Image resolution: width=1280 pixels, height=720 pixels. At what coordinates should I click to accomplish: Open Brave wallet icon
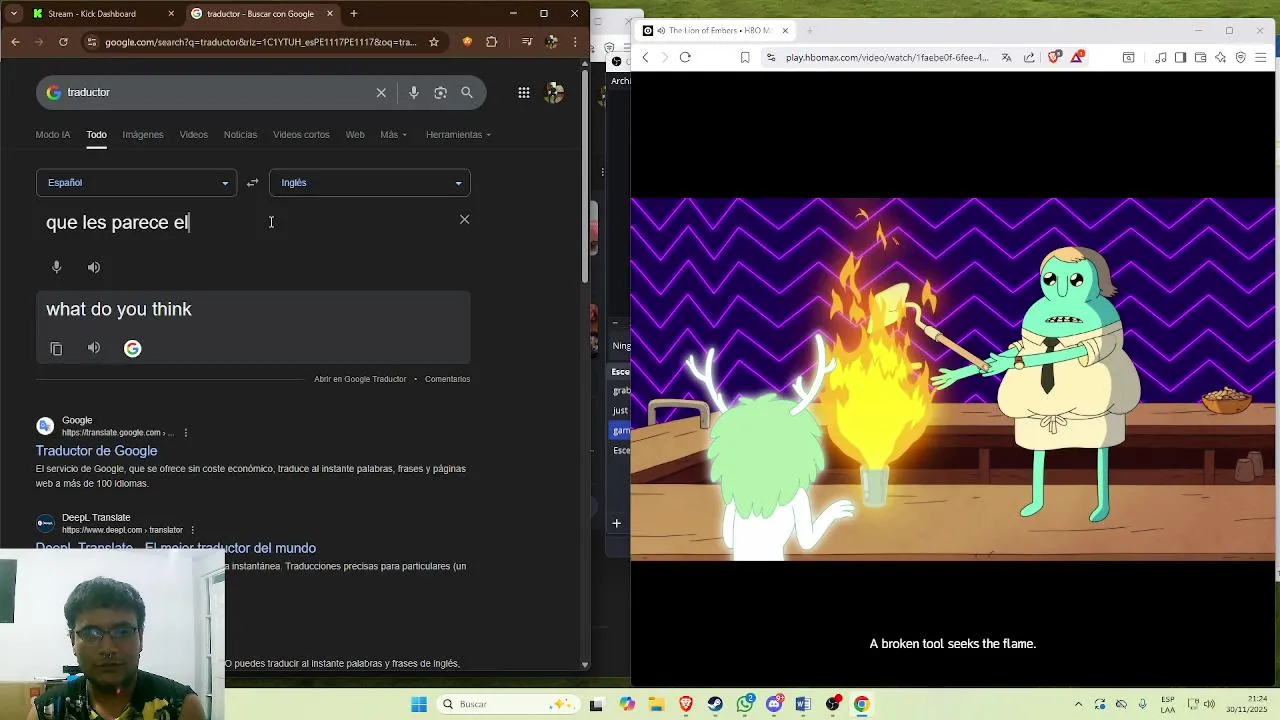(x=1200, y=57)
